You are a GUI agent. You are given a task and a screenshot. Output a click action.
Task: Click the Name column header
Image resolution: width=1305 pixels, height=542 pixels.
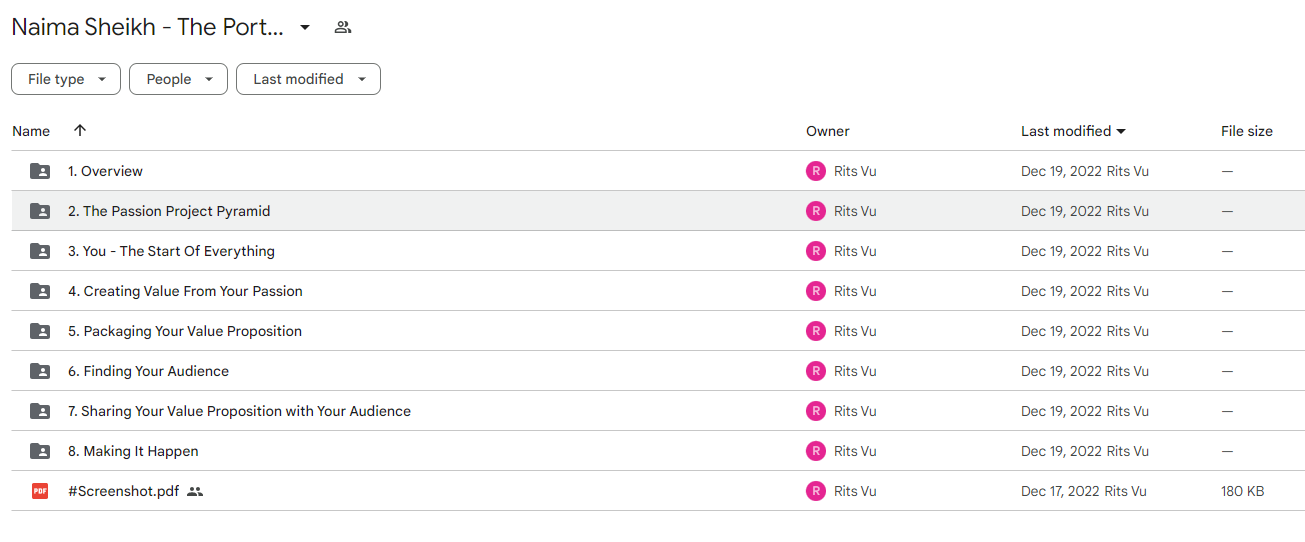[x=31, y=131]
